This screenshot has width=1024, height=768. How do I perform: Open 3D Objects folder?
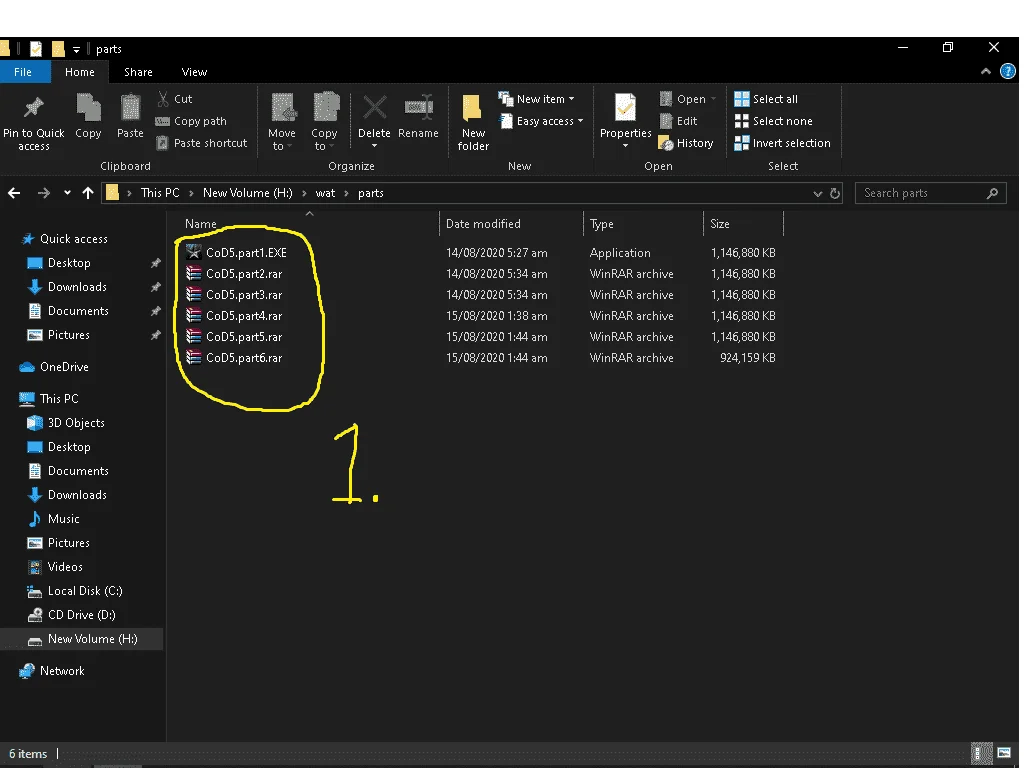click(76, 423)
